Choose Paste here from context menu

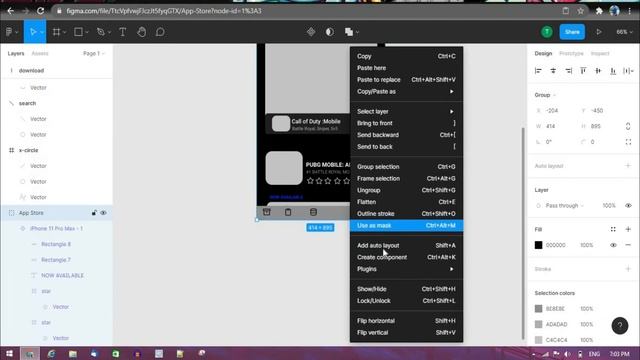[406, 68]
